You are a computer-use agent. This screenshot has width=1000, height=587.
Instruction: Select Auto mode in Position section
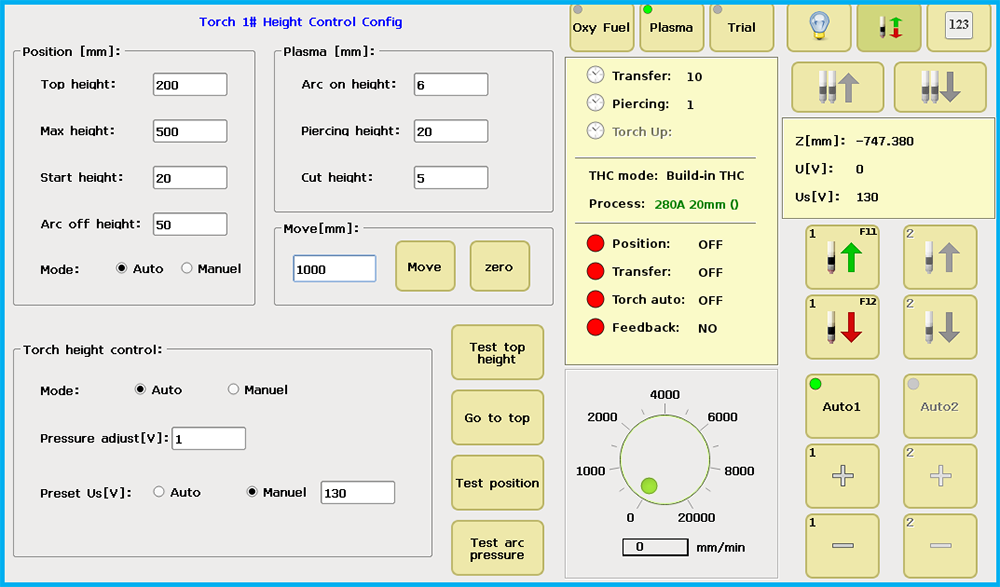(121, 269)
